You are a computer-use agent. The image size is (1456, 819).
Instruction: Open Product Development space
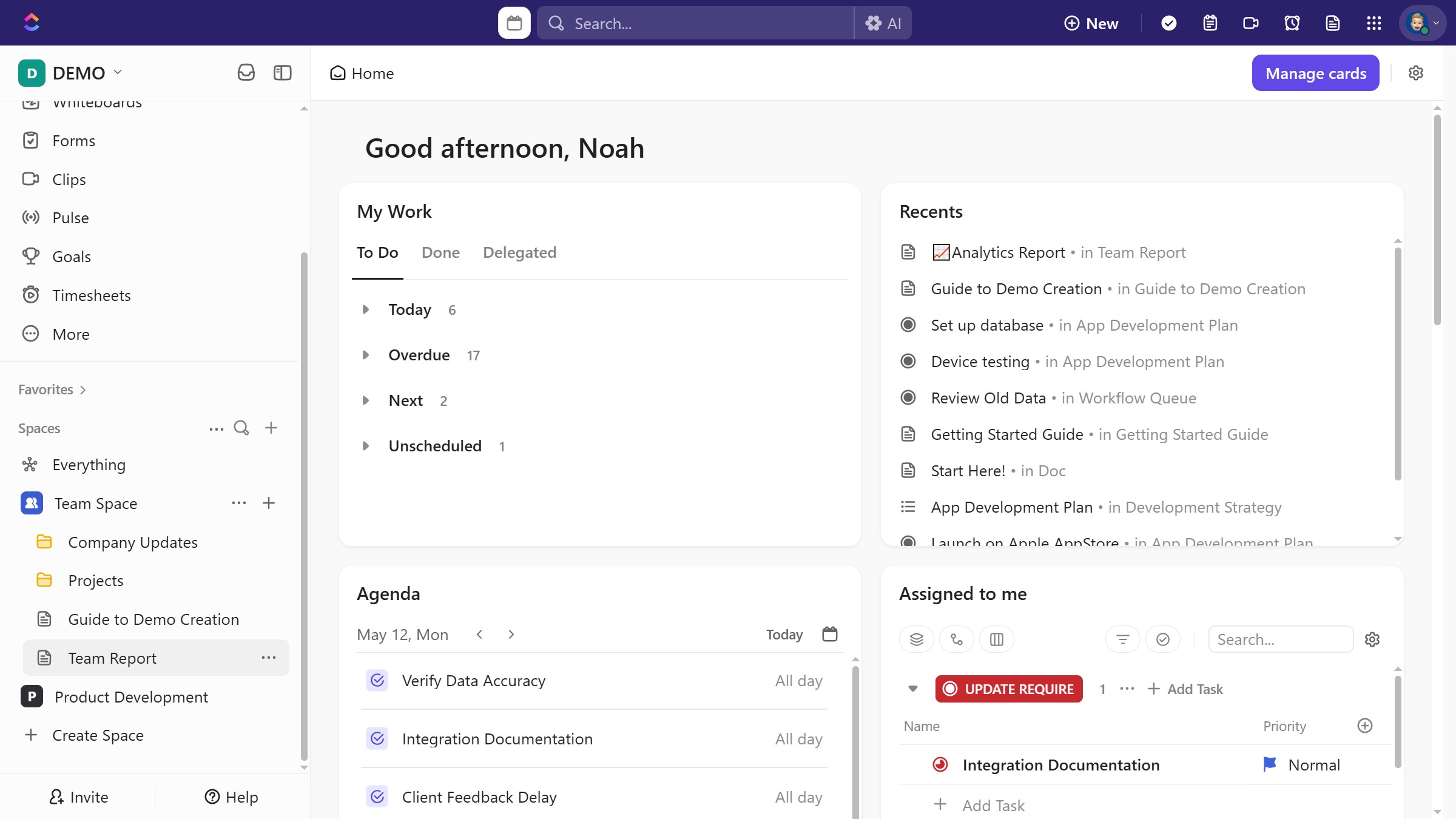(x=131, y=697)
